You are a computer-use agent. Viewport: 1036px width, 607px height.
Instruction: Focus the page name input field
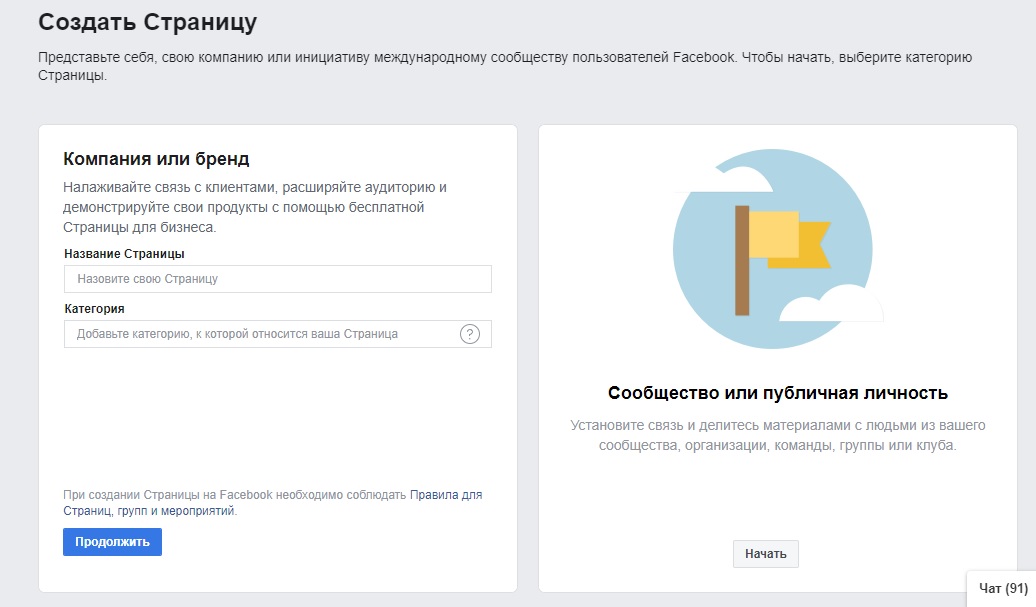[x=278, y=279]
